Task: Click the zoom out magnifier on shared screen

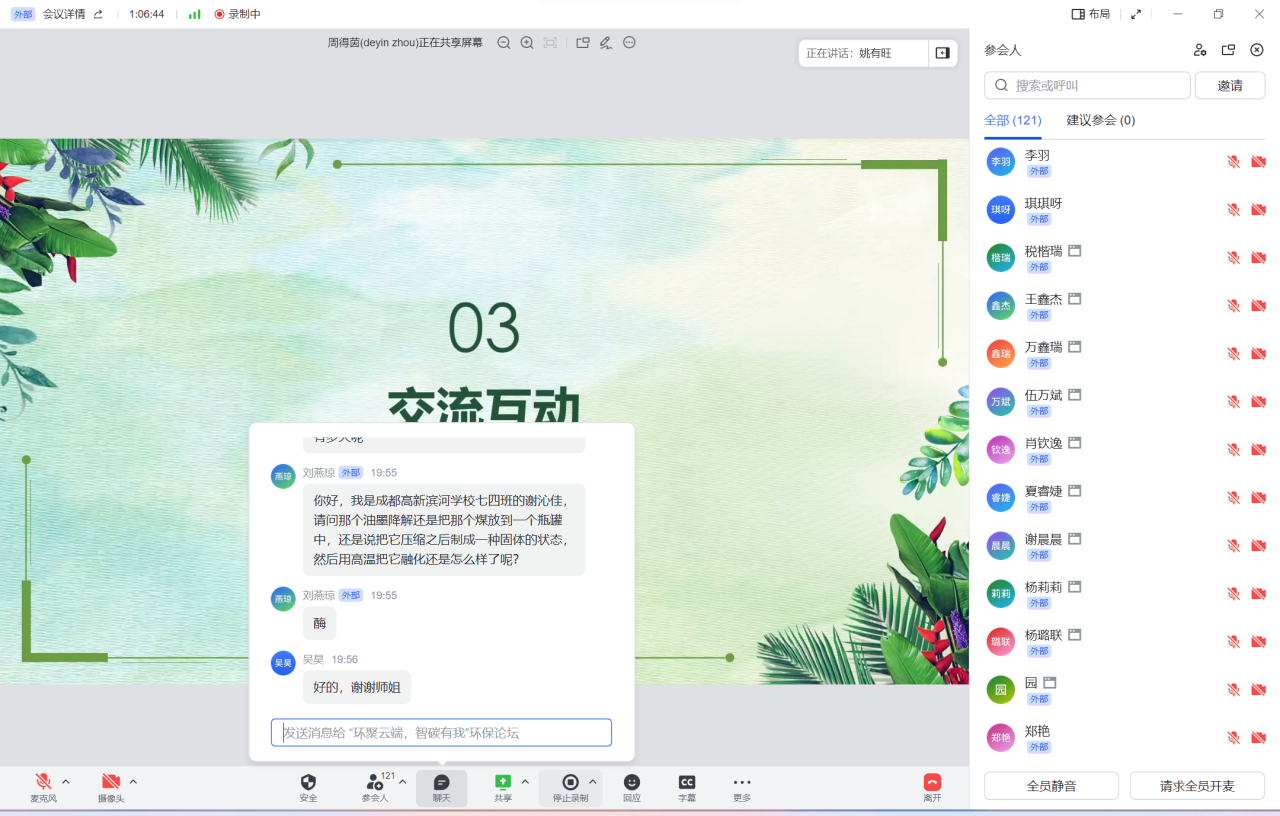Action: point(504,42)
